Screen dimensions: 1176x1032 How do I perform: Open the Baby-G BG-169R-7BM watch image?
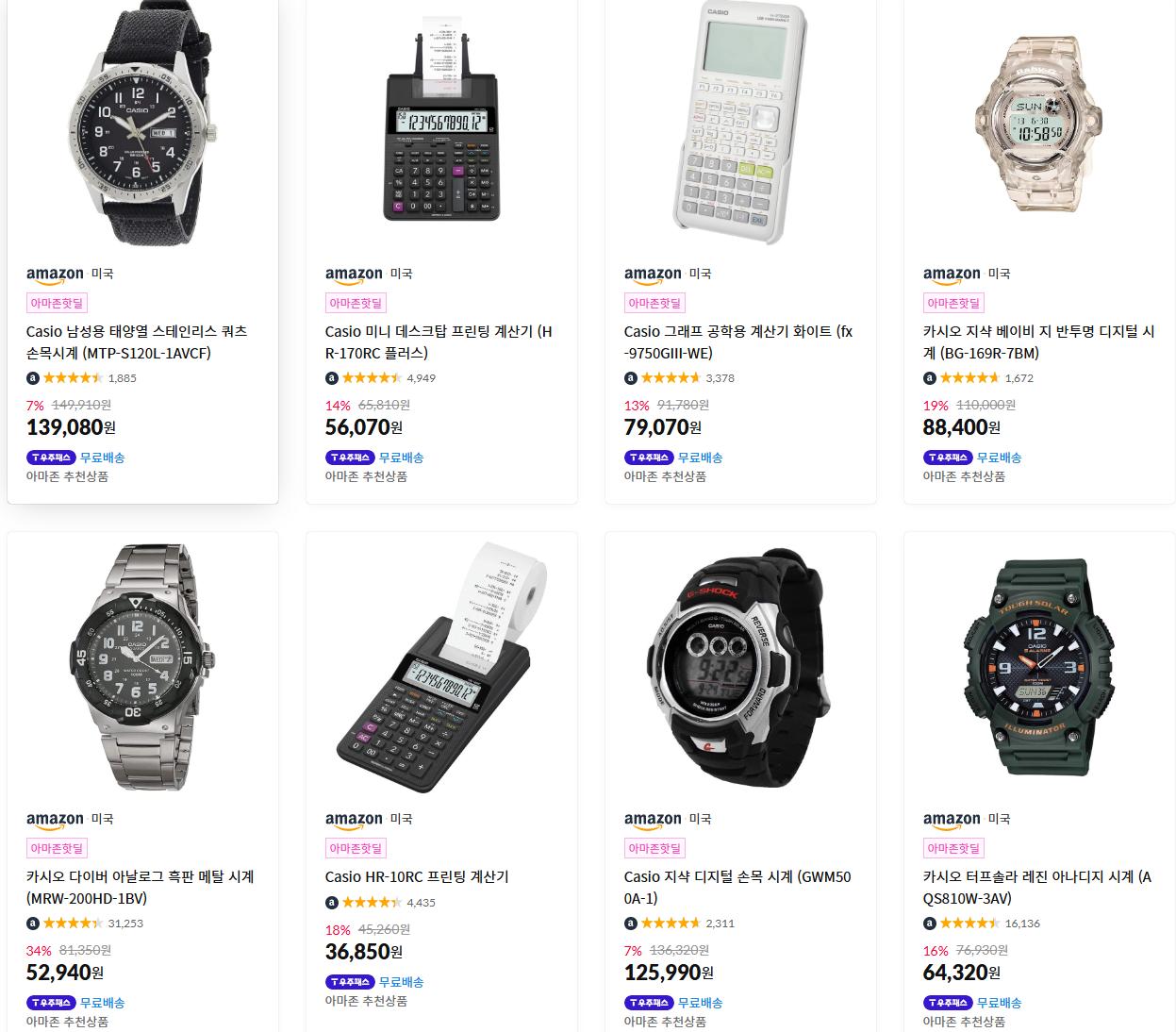pyautogui.click(x=1038, y=124)
